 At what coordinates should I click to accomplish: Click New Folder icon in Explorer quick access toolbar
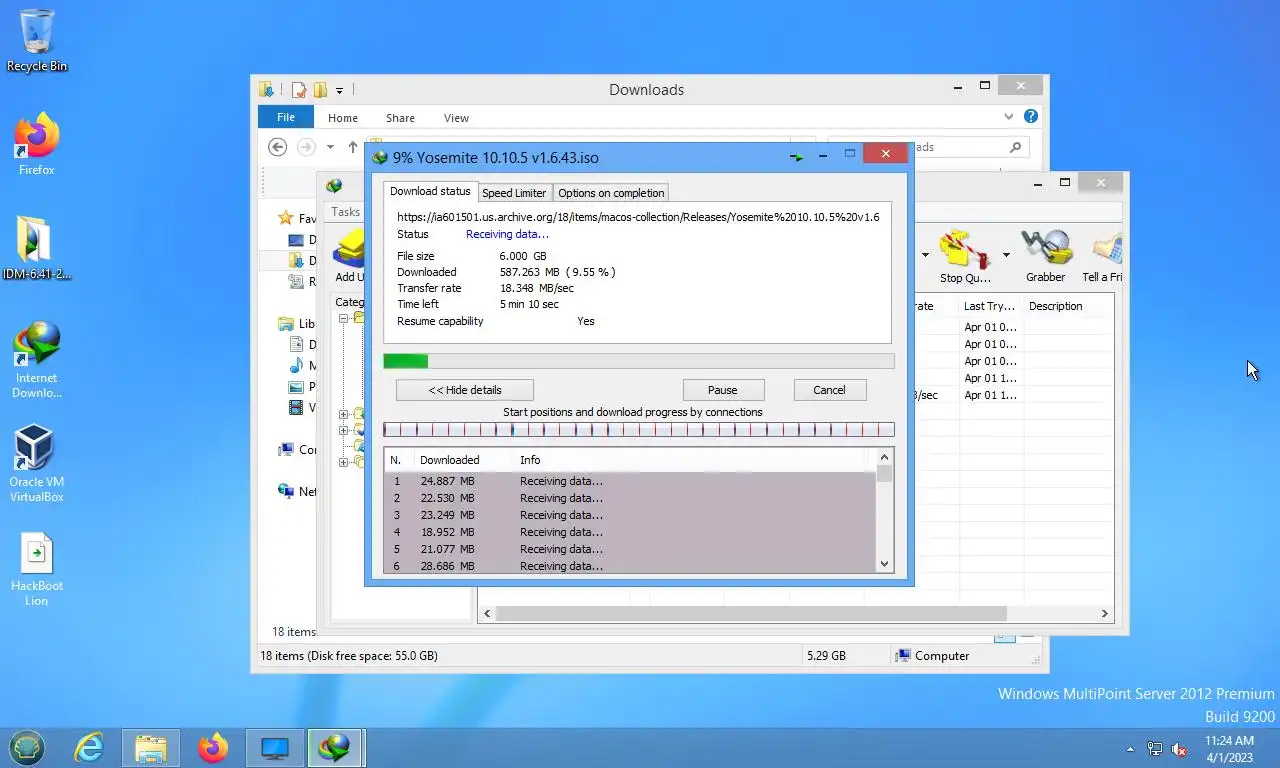pyautogui.click(x=320, y=90)
